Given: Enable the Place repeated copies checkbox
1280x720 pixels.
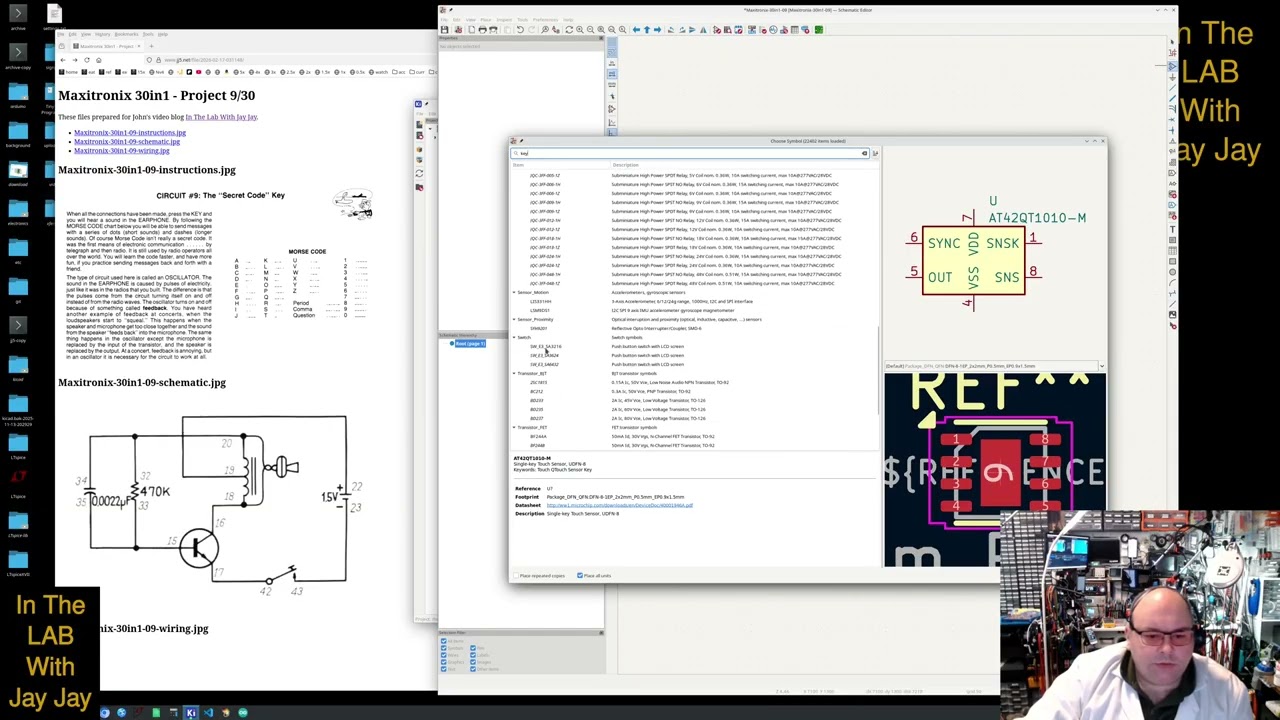Looking at the screenshot, I should 517,576.
